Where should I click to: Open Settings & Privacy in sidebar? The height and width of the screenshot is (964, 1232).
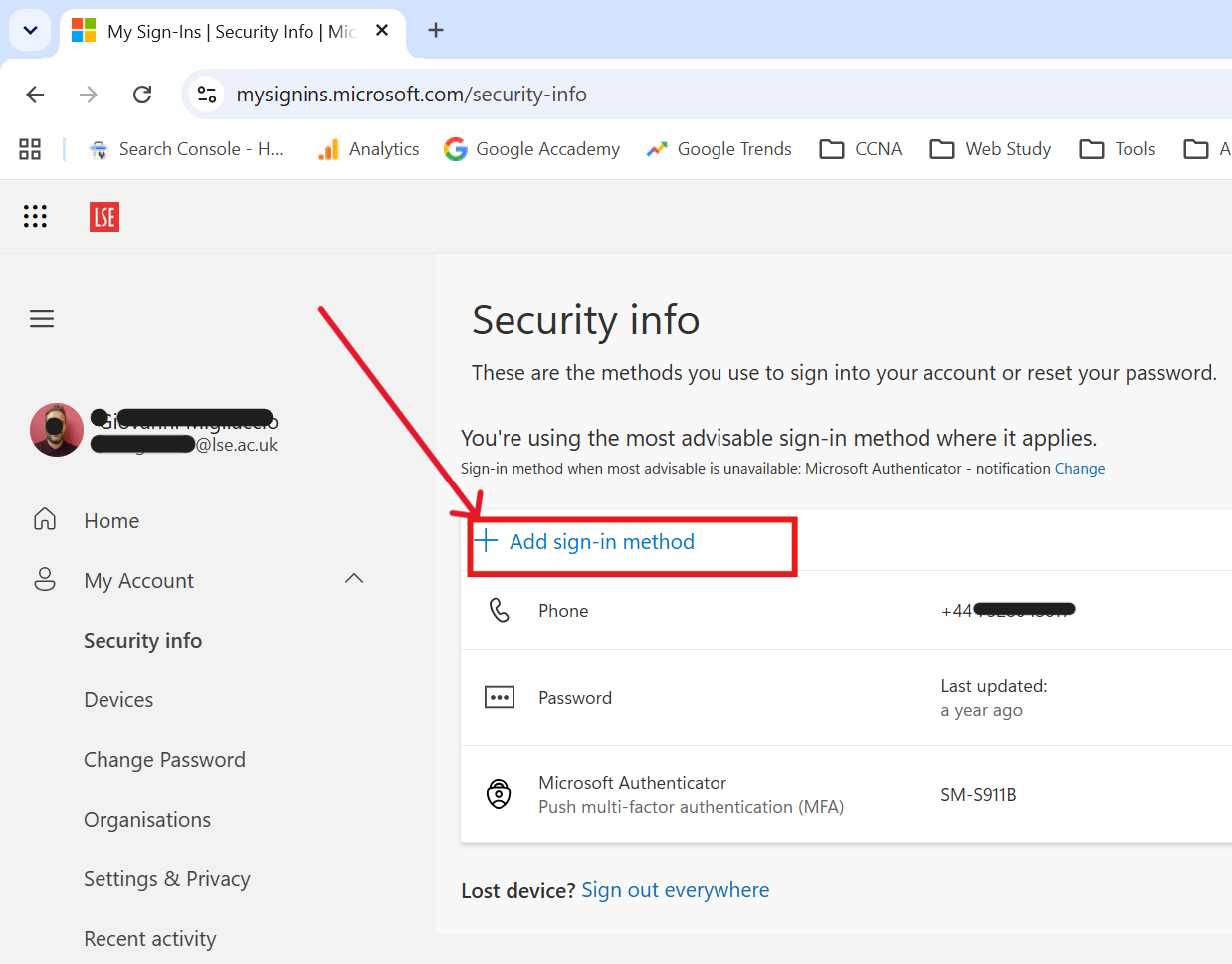pos(167,878)
